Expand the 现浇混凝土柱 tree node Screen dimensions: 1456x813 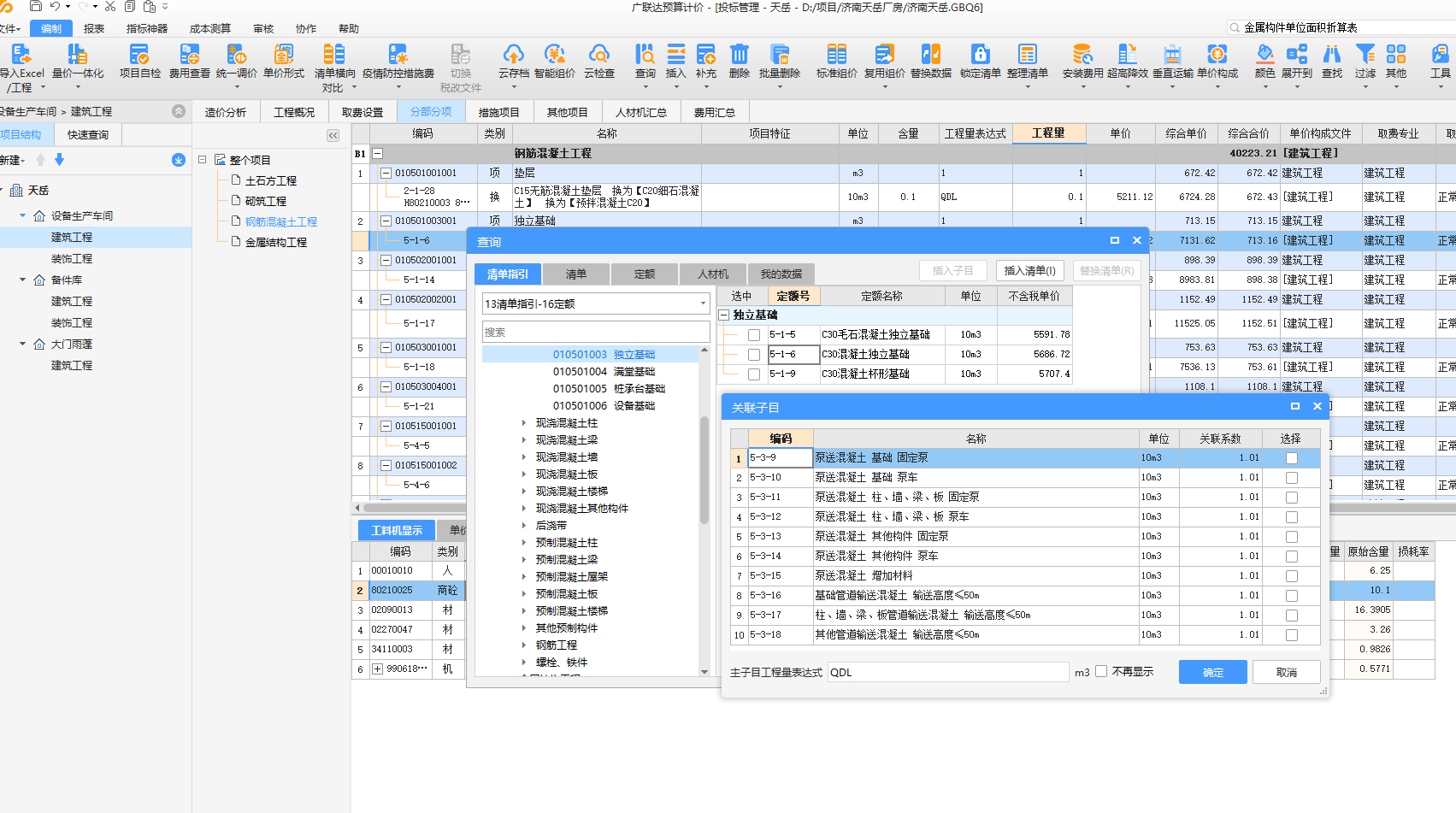pos(524,423)
